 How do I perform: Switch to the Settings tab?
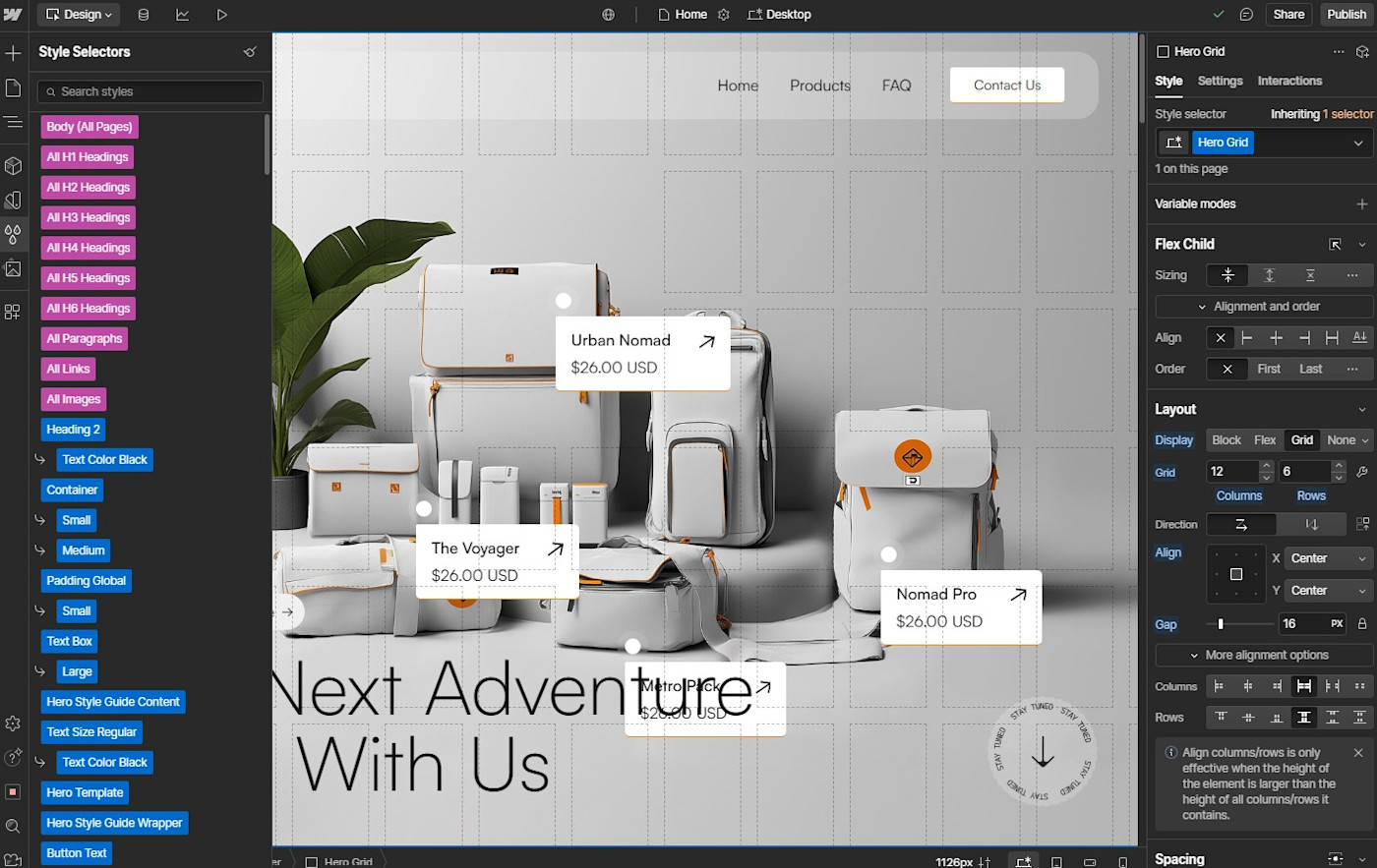1220,82
